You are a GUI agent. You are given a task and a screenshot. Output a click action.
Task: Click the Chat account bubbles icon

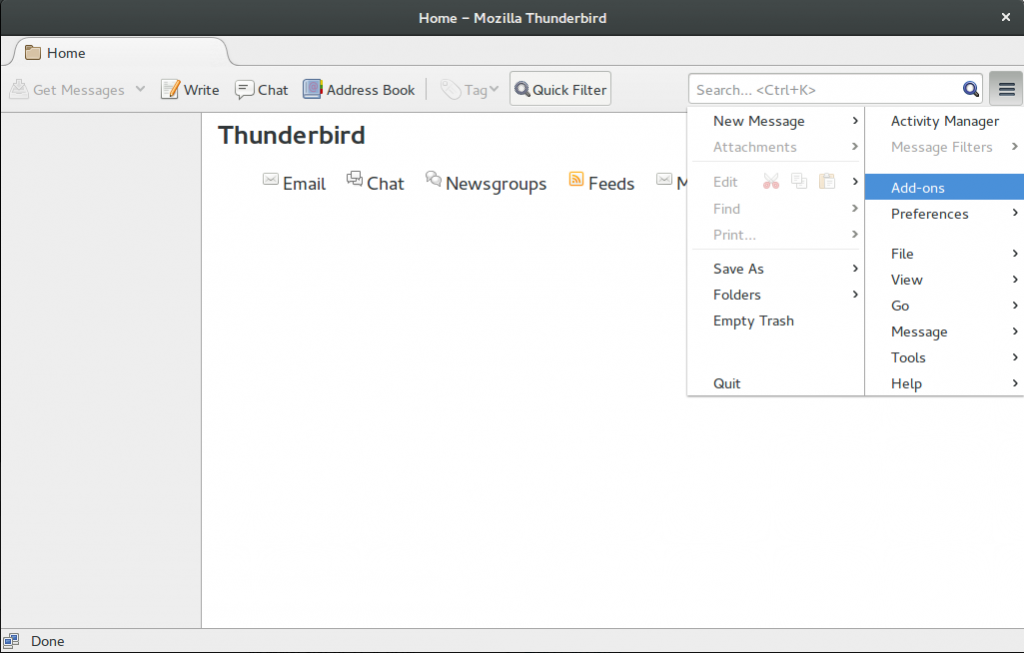[x=355, y=178]
